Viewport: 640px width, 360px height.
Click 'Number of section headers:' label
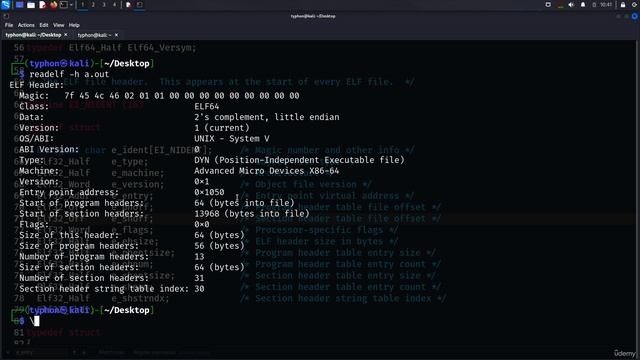click(84, 278)
